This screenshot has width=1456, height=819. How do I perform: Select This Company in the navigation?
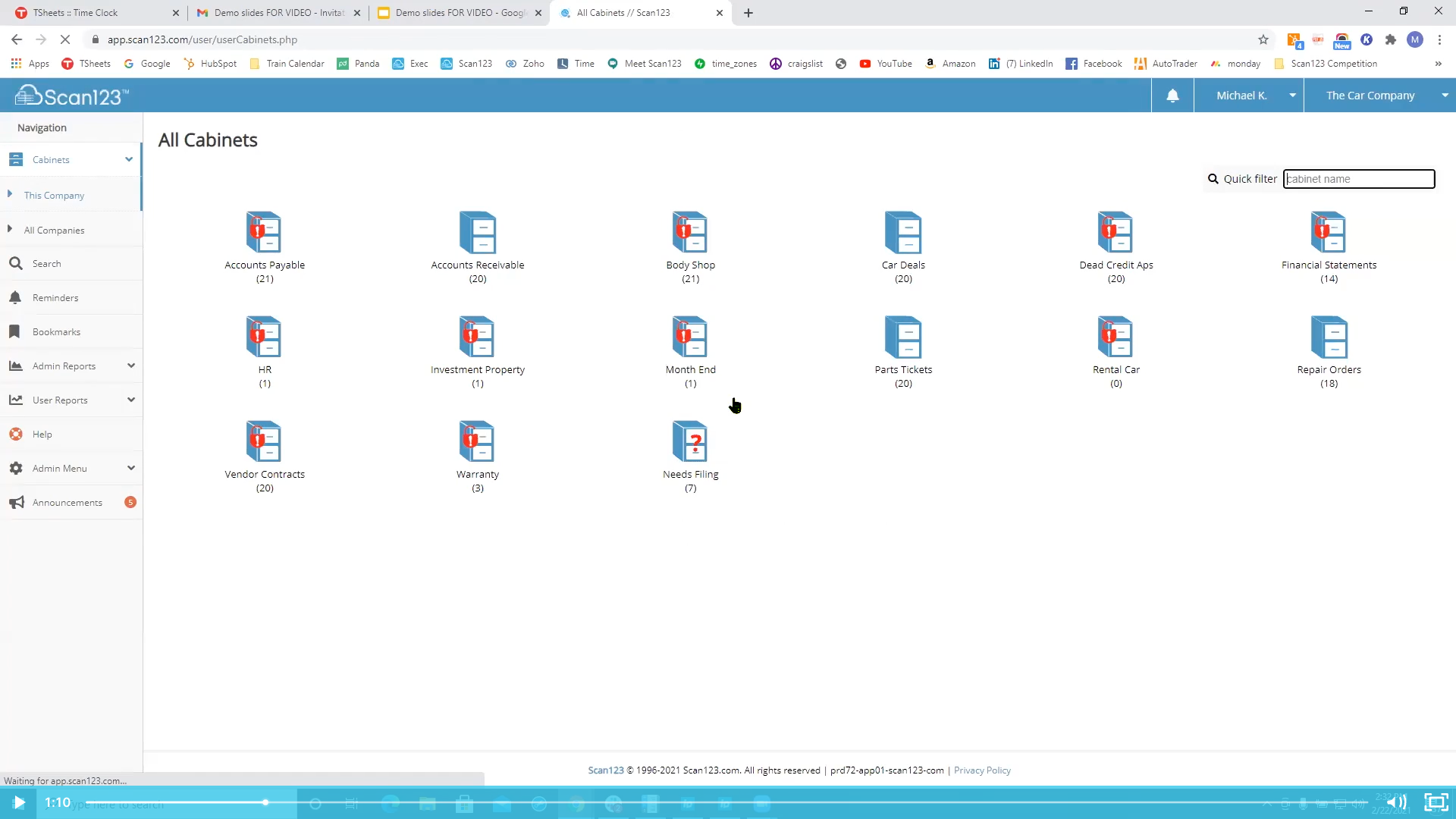(54, 195)
